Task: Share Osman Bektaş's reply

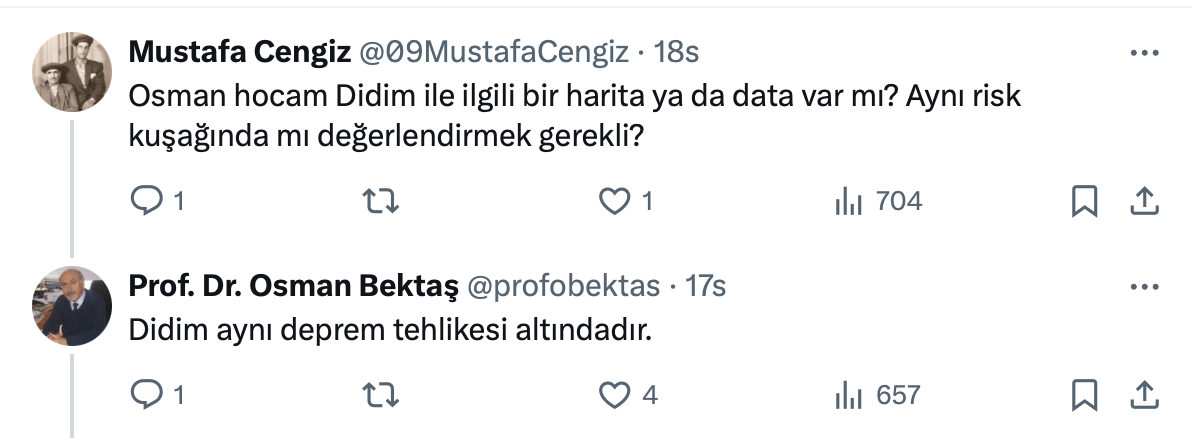Action: [1143, 395]
